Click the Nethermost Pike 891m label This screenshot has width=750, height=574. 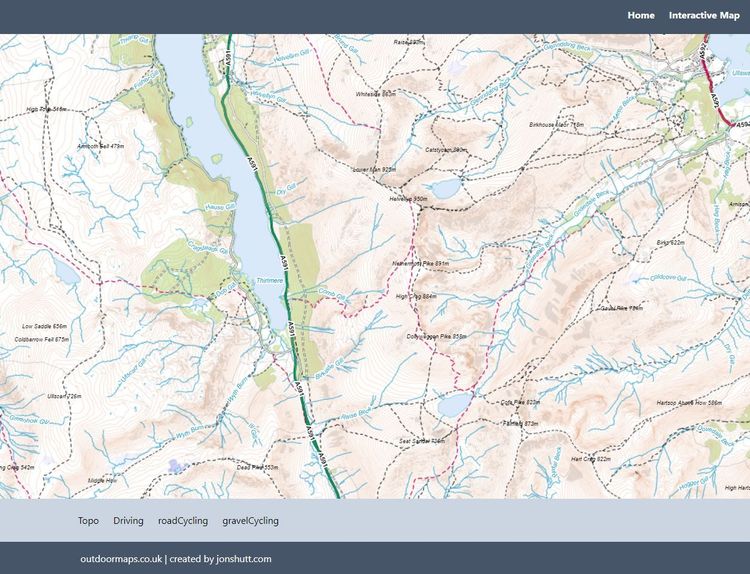pyautogui.click(x=420, y=264)
